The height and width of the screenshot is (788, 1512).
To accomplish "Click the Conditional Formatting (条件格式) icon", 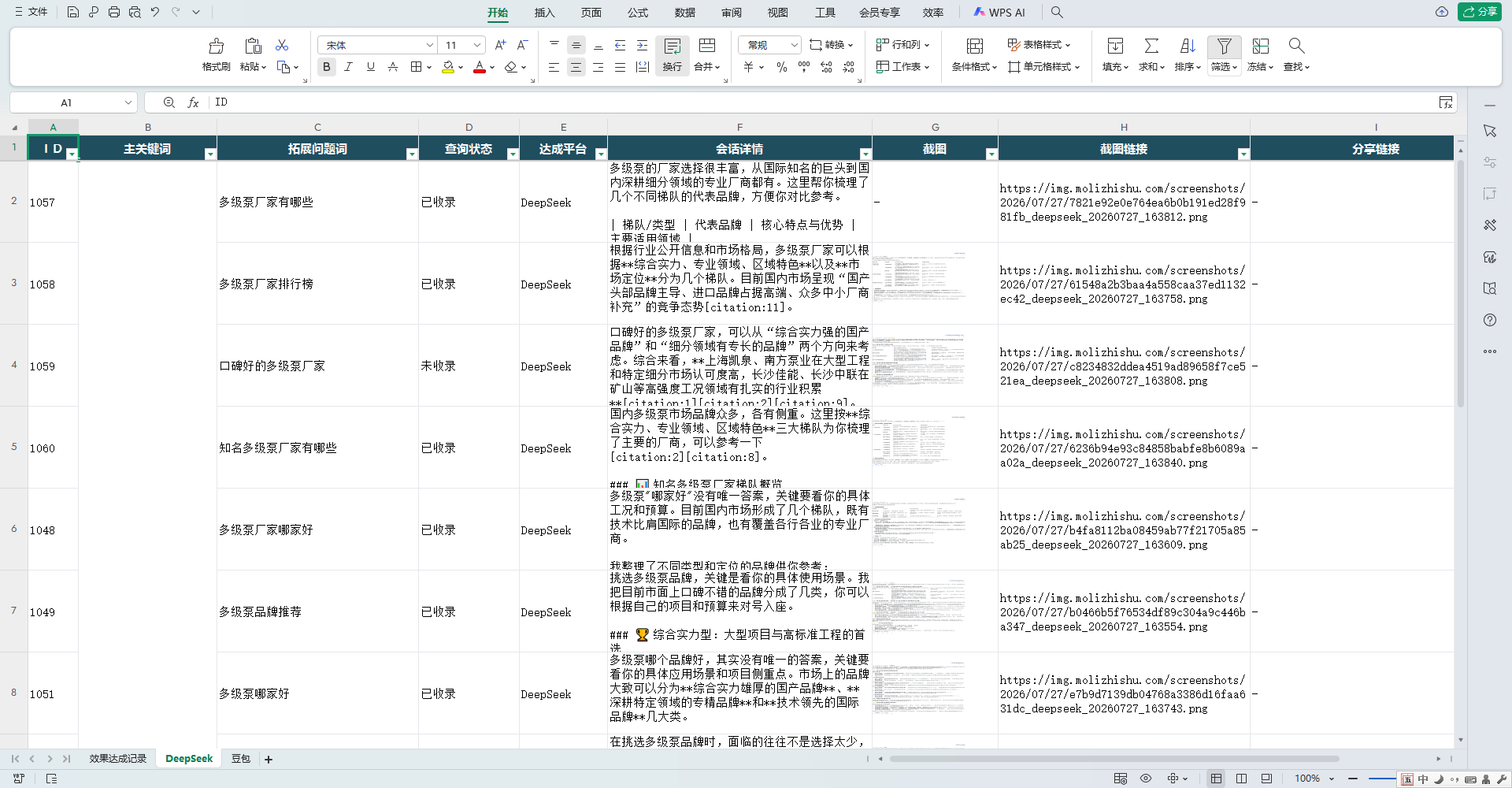I will tap(974, 46).
